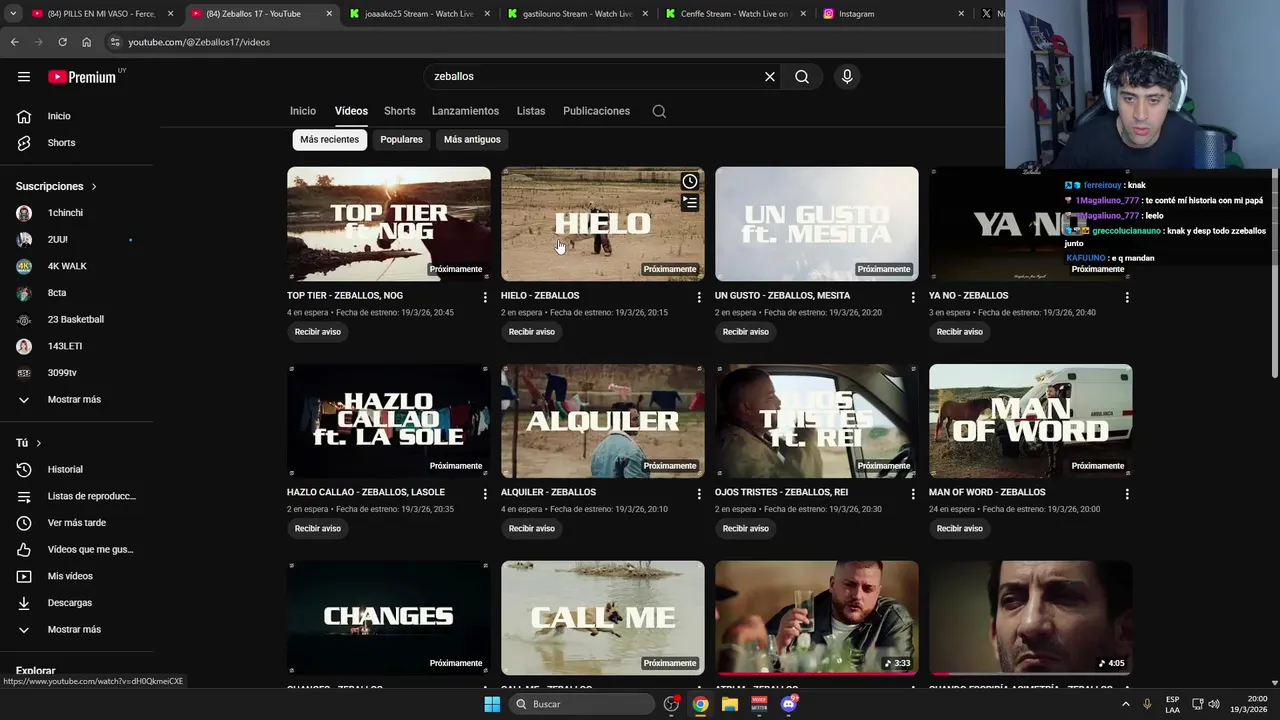
Task: Clear the search text with X icon
Action: (770, 77)
